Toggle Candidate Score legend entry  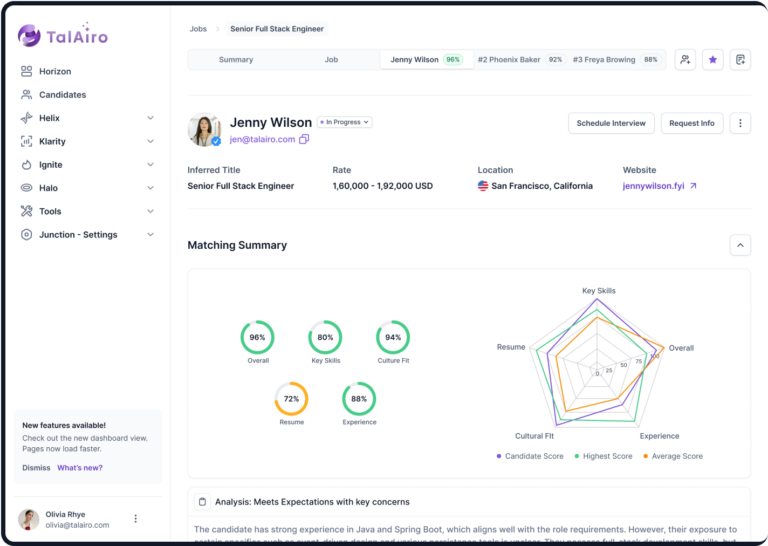[530, 456]
